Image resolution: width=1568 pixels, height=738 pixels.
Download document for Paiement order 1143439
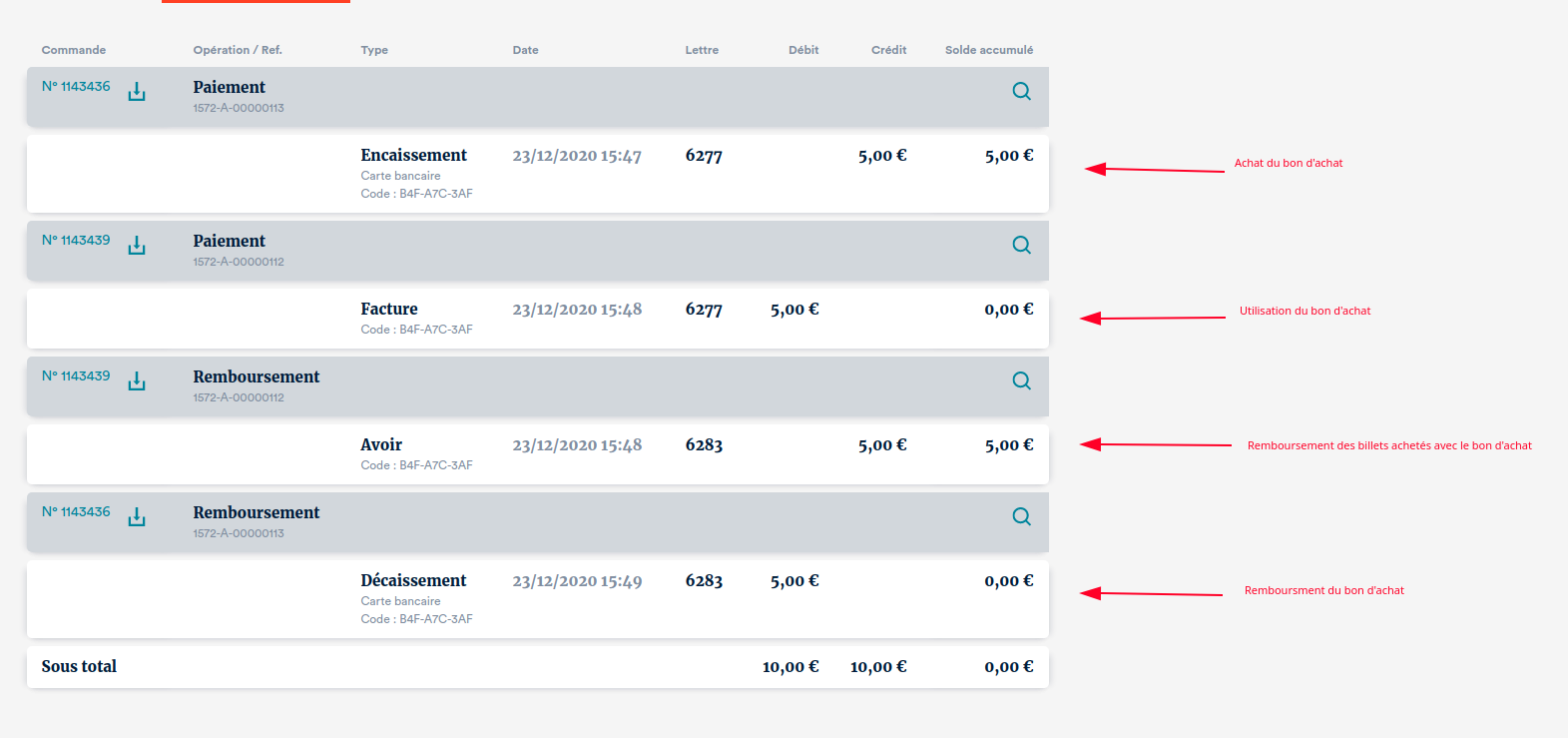pyautogui.click(x=137, y=246)
